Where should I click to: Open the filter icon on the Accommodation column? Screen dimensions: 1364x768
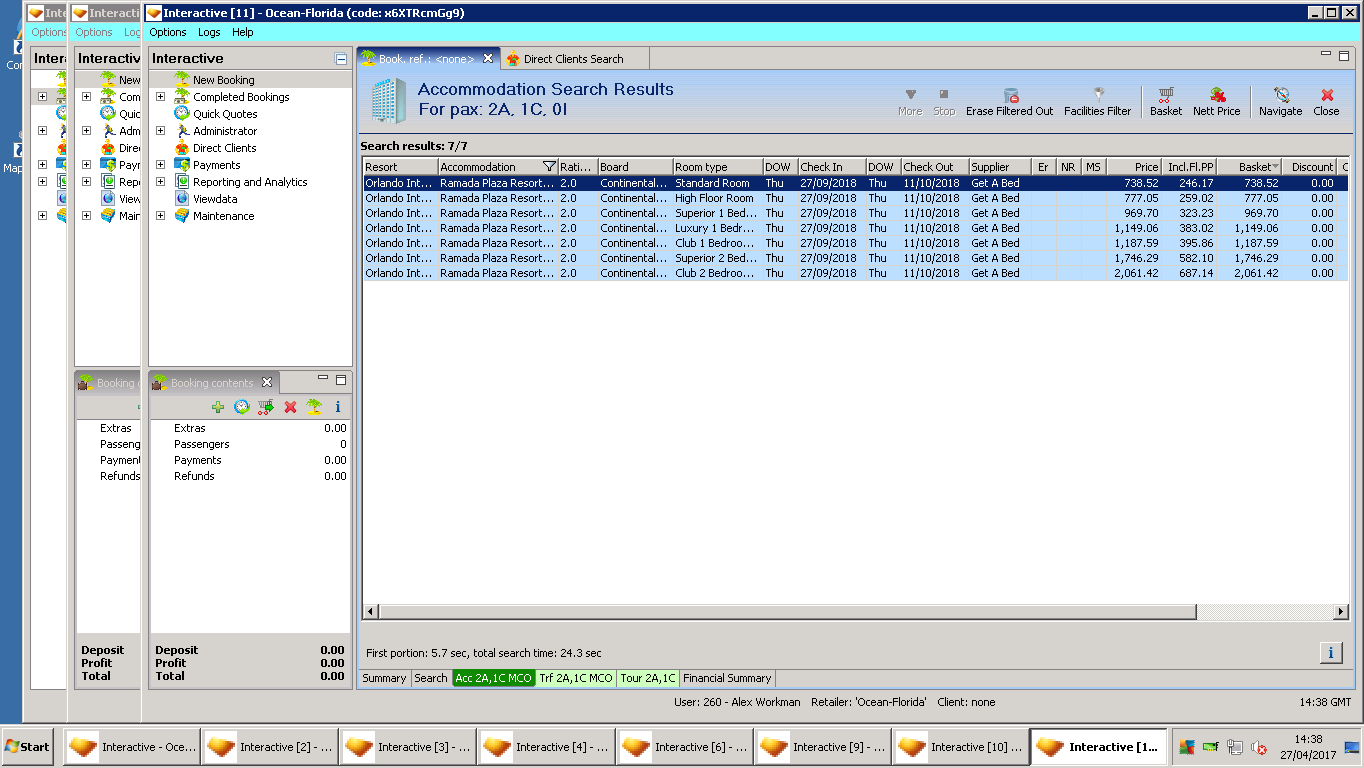click(549, 167)
